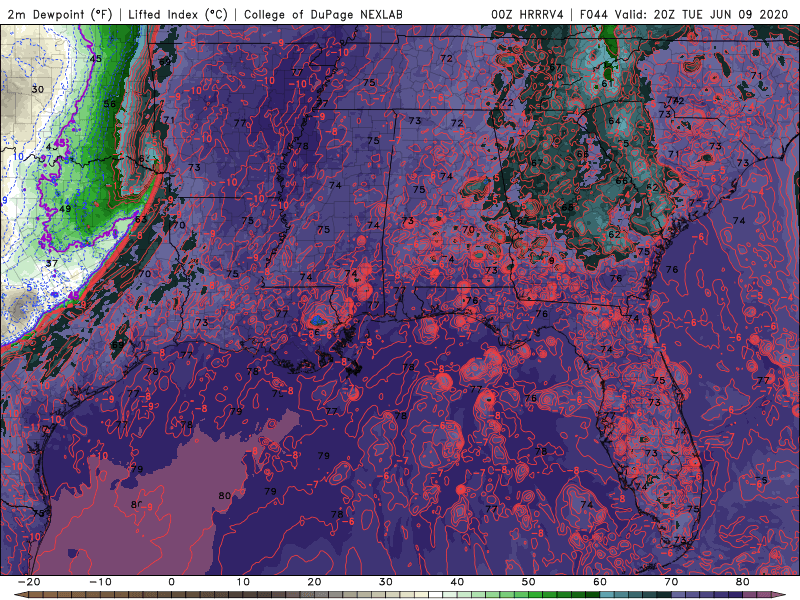
Task: Click the 50 label on the color scale
Action: [529, 582]
